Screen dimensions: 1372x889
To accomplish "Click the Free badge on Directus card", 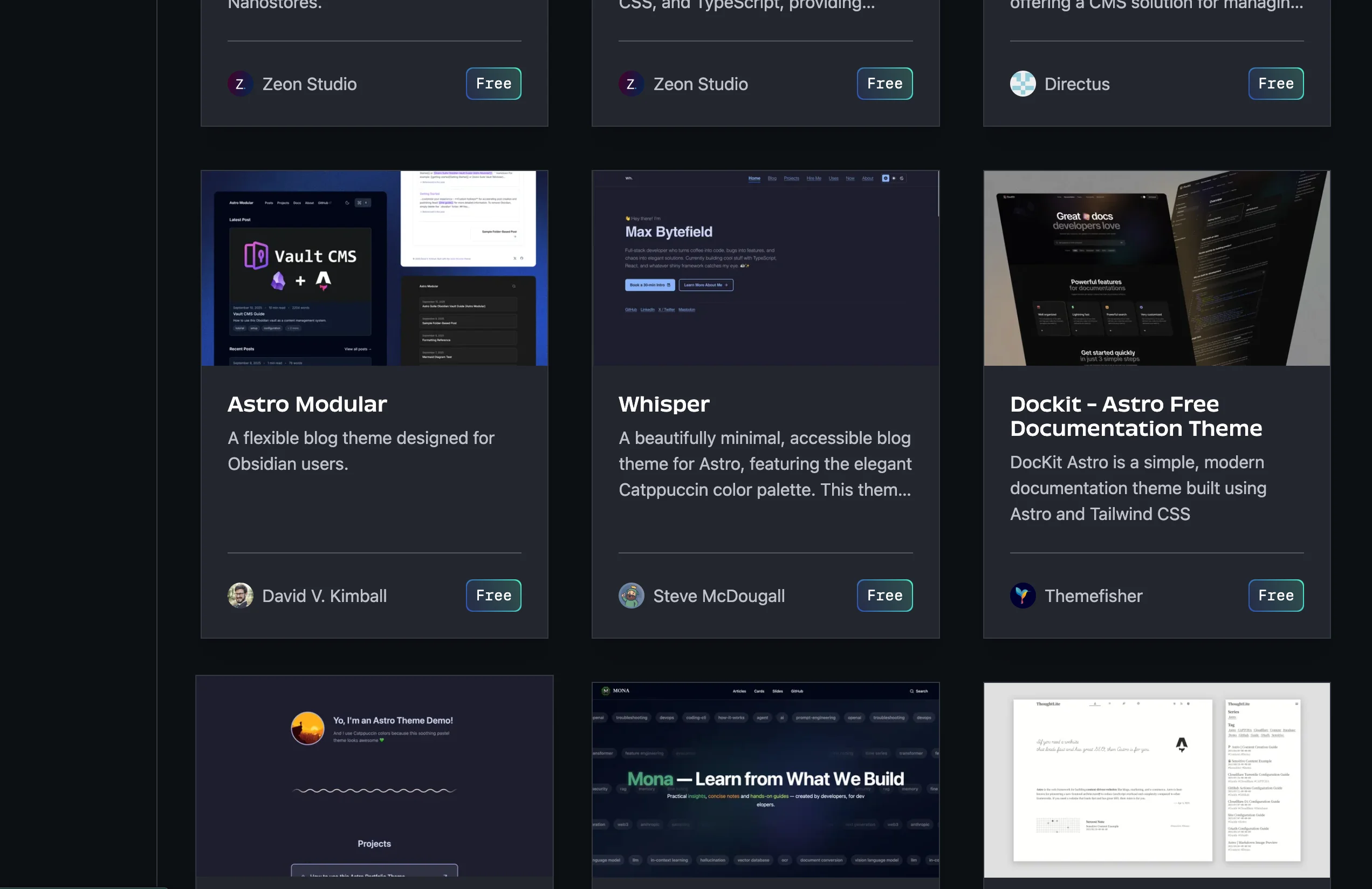I will coord(1275,84).
